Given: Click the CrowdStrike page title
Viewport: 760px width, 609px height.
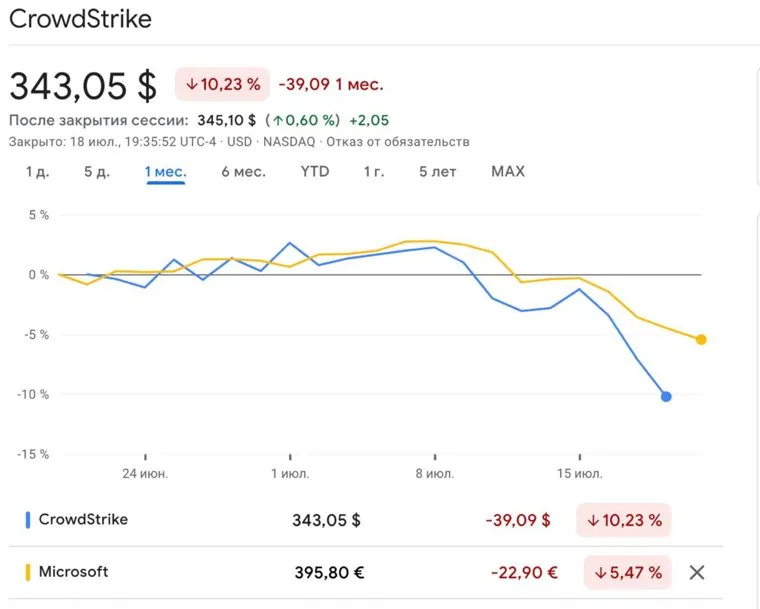Looking at the screenshot, I should coord(81,18).
